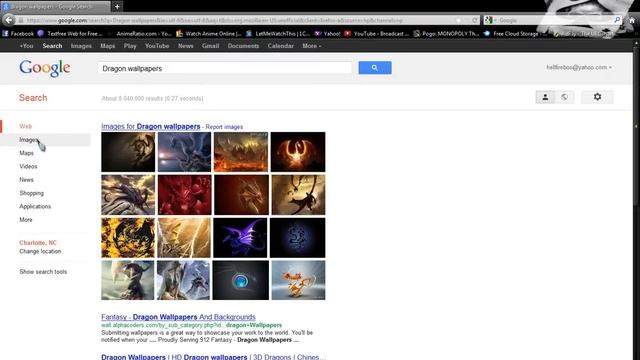Screen dimensions: 640x360
Task: Open Fantasy - Dragon Wallpapers And Backgrounds result
Action: [x=178, y=317]
